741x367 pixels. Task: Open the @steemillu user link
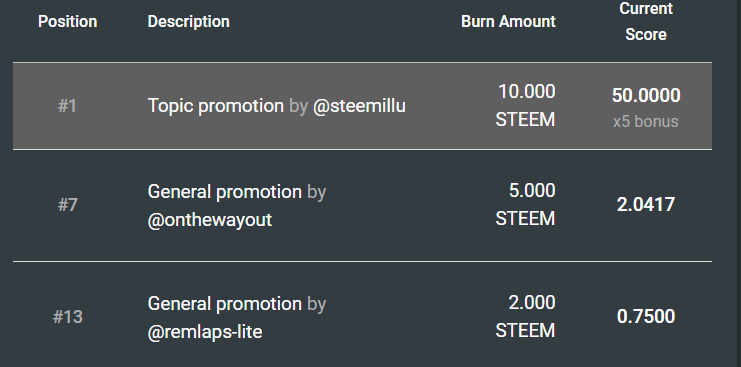tap(359, 106)
